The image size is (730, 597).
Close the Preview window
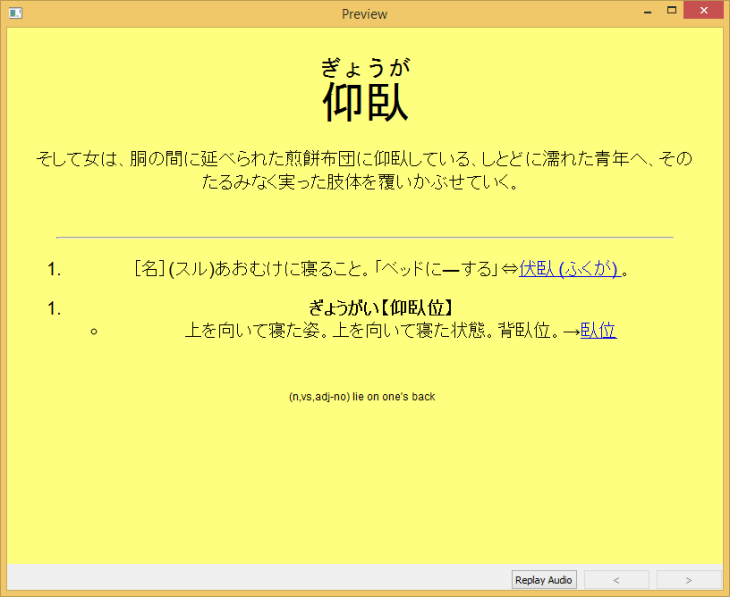pyautogui.click(x=704, y=11)
